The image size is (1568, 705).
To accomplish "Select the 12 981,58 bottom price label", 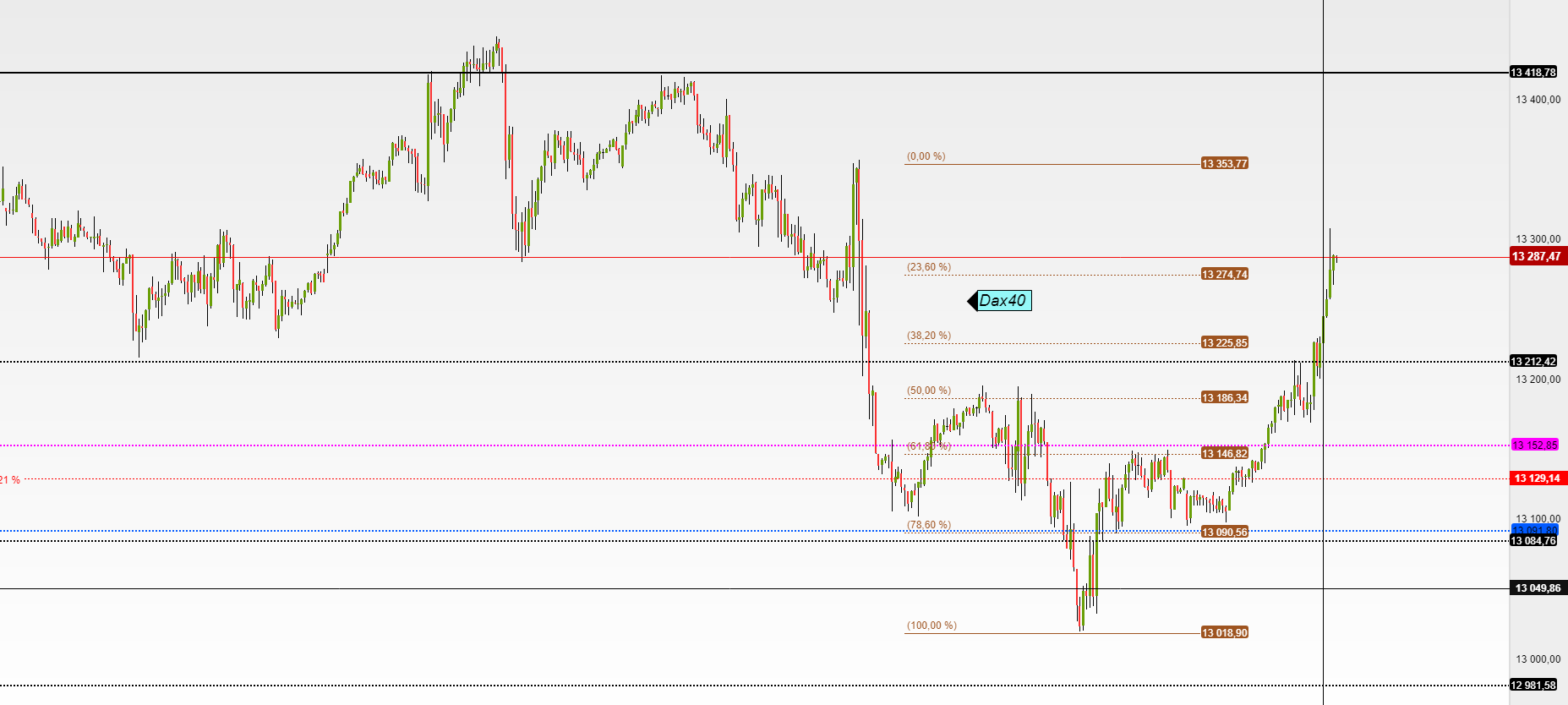I will 1533,685.
